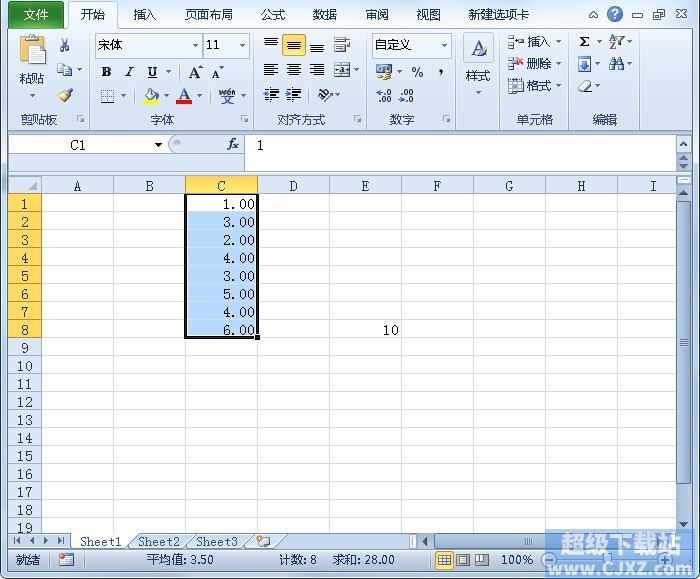Increase decimal places
This screenshot has height=579, width=700.
(x=384, y=96)
